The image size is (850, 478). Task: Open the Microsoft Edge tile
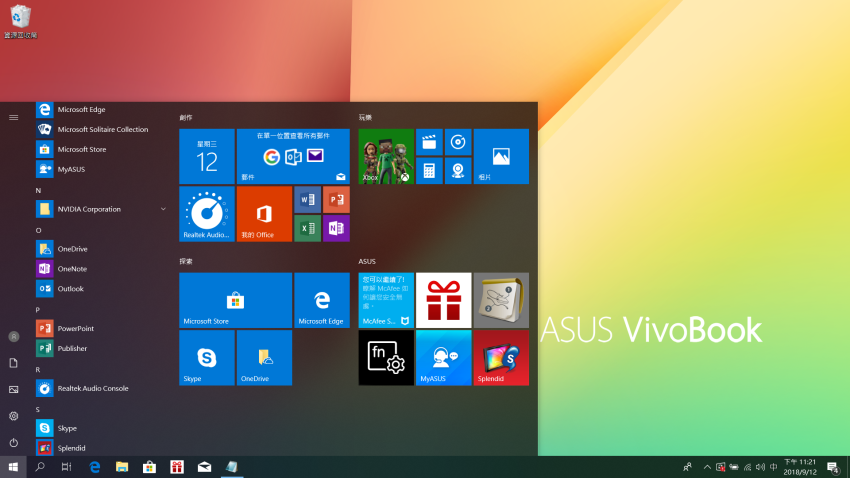(321, 300)
